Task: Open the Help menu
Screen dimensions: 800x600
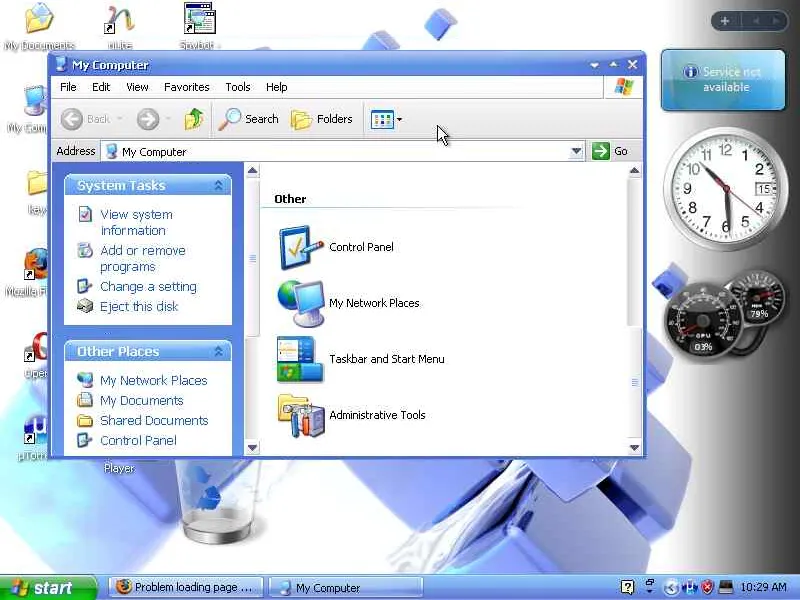Action: (x=277, y=87)
